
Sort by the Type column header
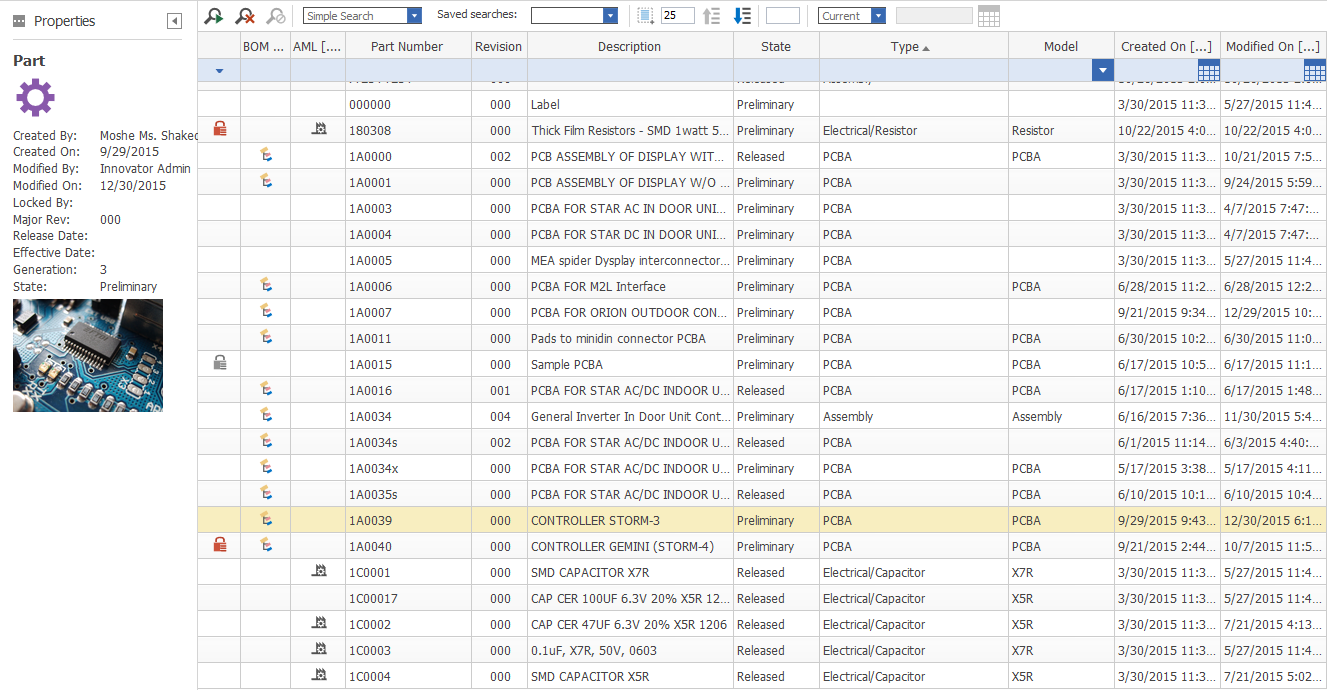pos(914,46)
